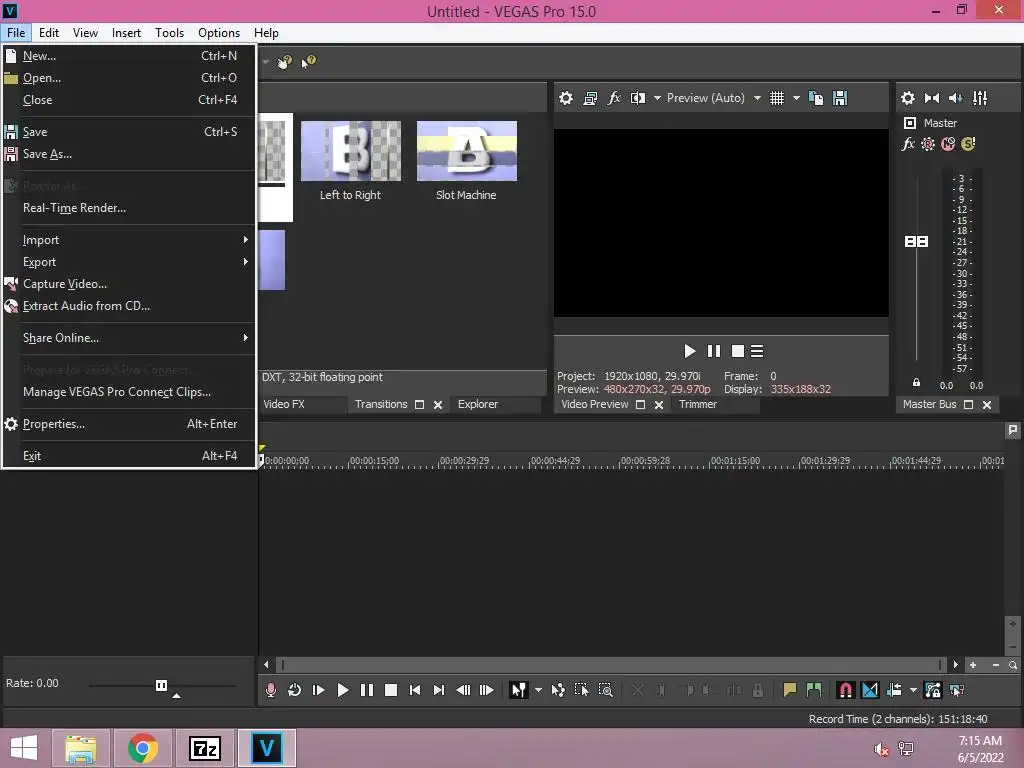
Task: Step to next frame
Action: pos(487,690)
